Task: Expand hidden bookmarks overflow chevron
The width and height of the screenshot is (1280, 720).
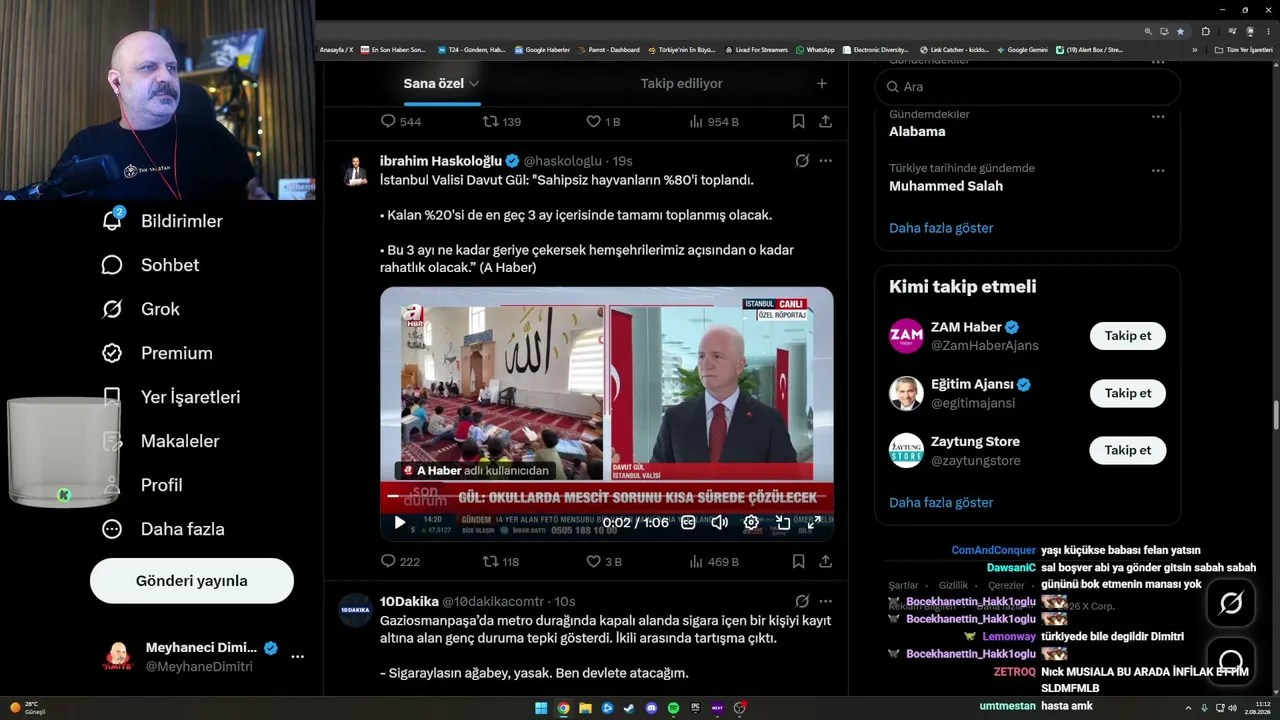Action: coord(1195,50)
